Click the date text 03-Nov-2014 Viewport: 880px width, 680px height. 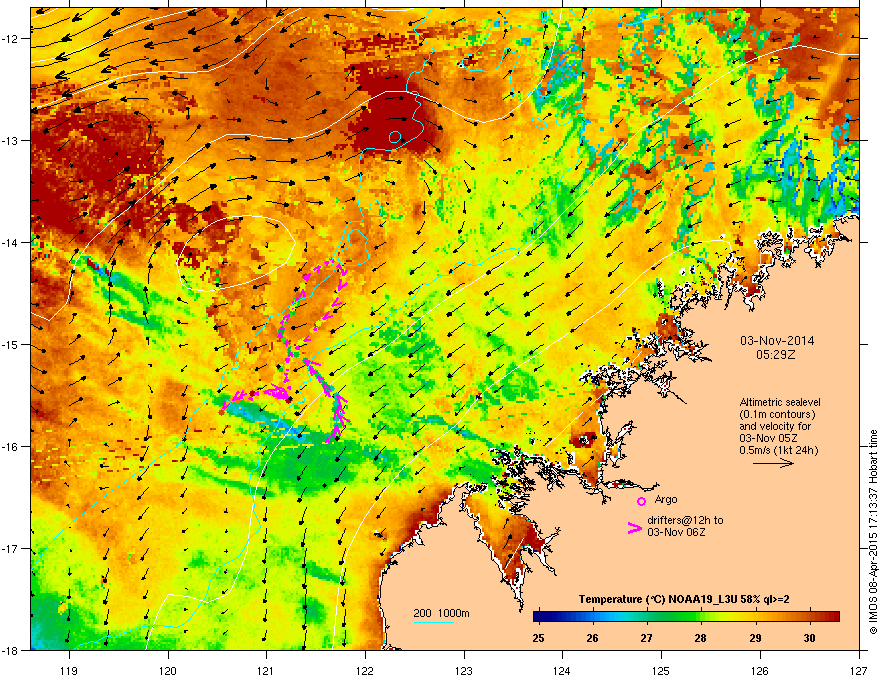click(x=777, y=341)
